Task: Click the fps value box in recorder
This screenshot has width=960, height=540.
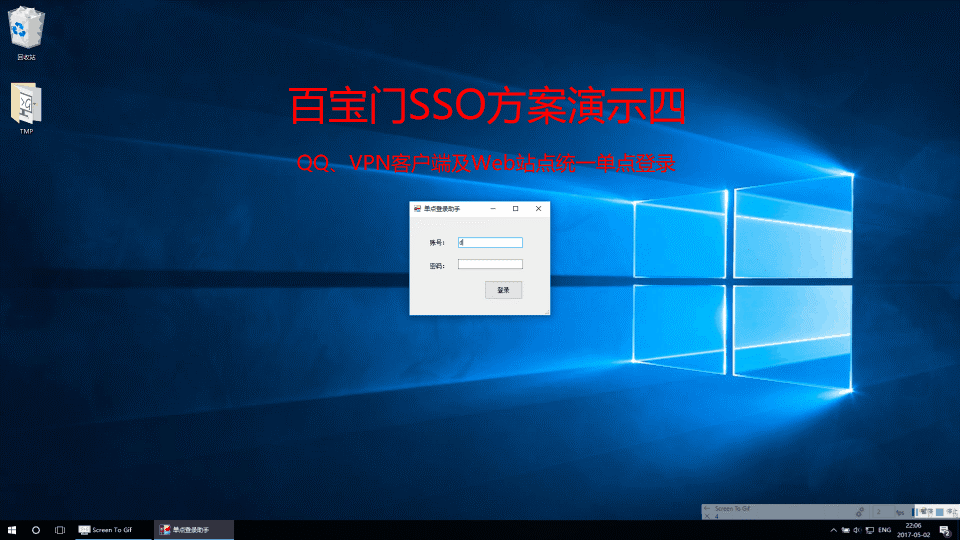Action: [882, 512]
